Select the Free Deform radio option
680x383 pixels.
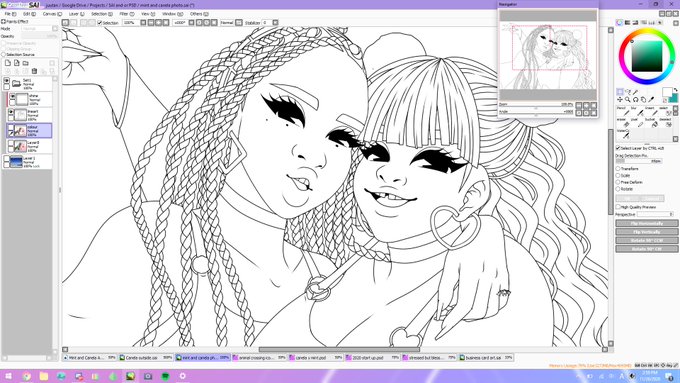click(x=618, y=182)
